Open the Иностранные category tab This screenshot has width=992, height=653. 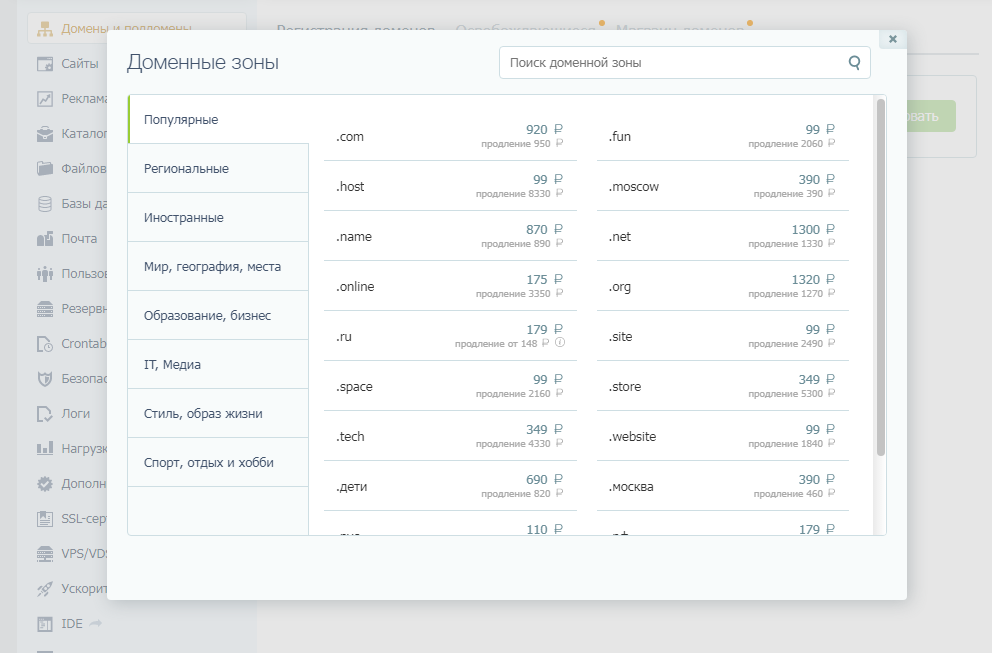pos(218,217)
